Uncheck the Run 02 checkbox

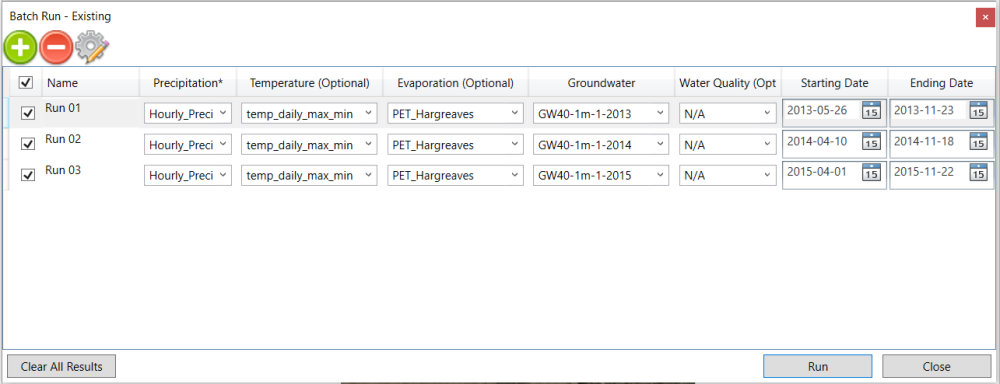pos(28,144)
